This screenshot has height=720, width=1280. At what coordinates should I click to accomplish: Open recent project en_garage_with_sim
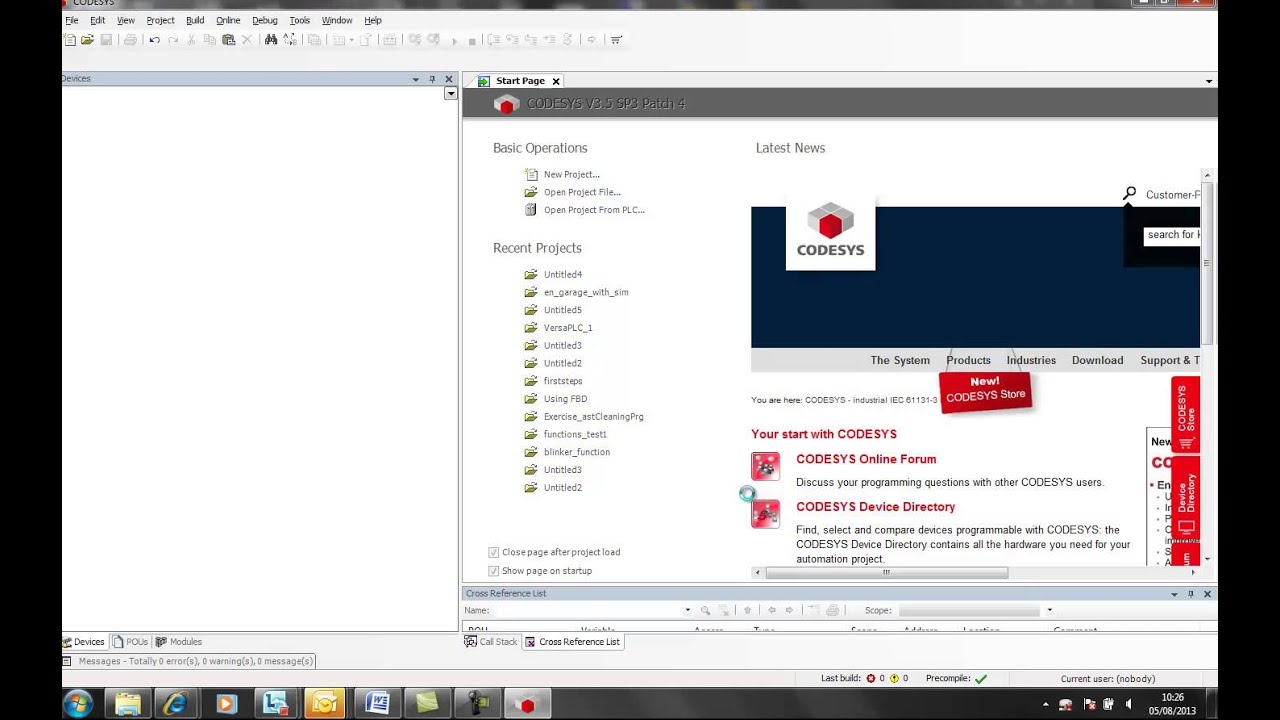(x=586, y=292)
